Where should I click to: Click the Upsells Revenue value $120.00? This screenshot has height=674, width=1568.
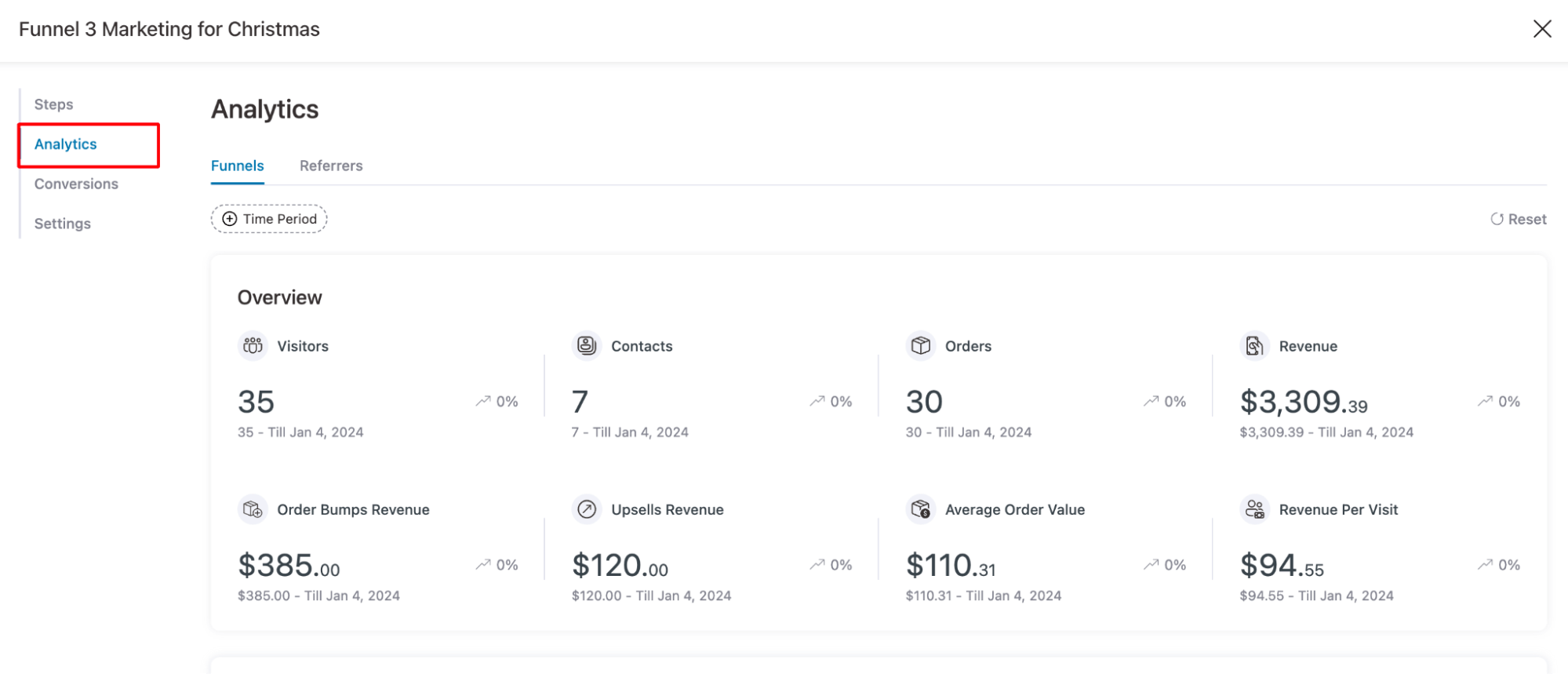tap(620, 565)
